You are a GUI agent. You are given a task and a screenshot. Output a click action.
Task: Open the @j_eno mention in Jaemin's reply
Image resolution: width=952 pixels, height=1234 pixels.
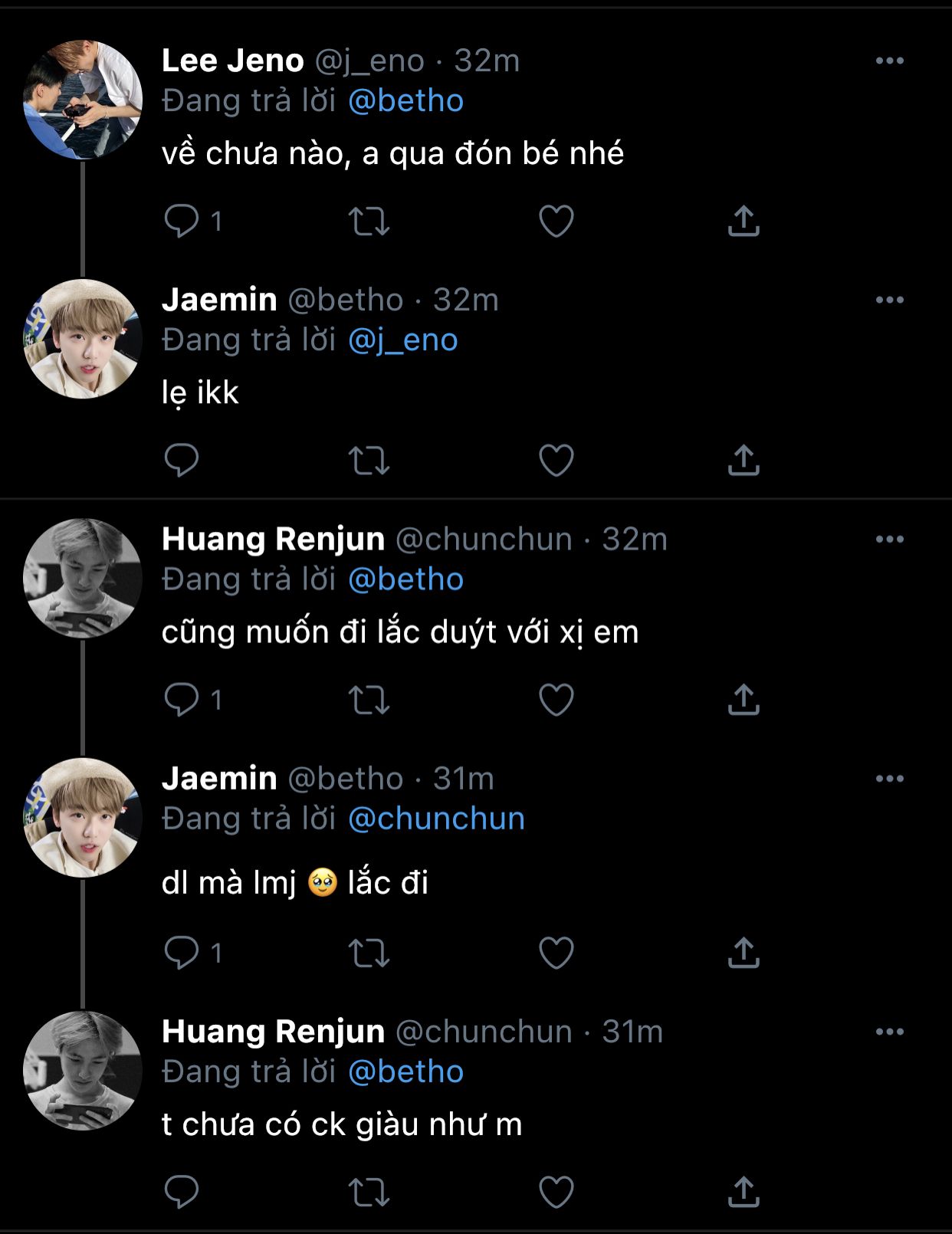click(402, 340)
